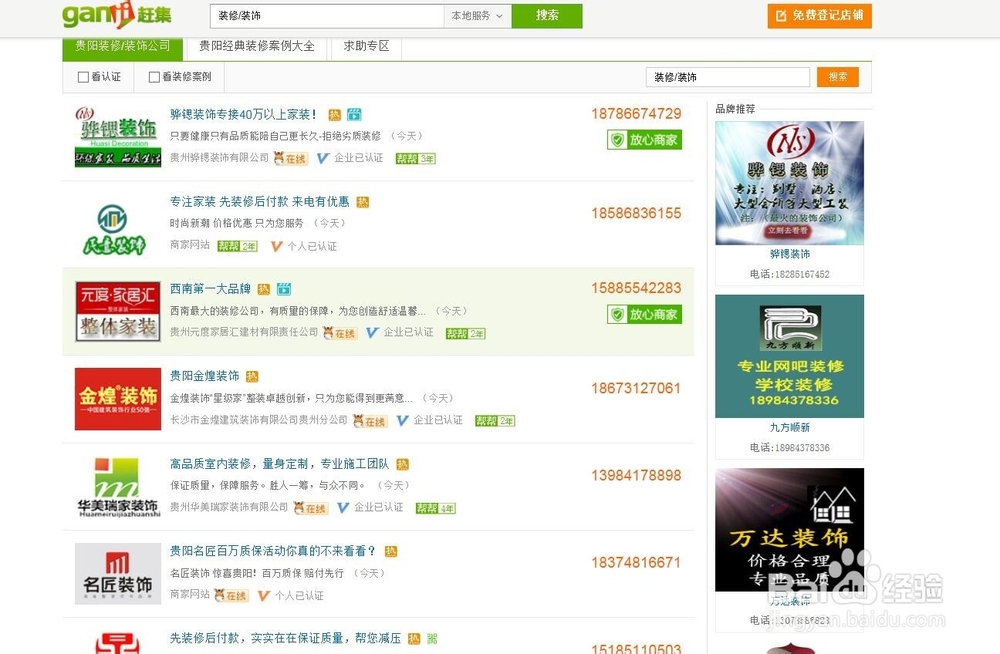Open the 求助专区 tab

coord(365,45)
